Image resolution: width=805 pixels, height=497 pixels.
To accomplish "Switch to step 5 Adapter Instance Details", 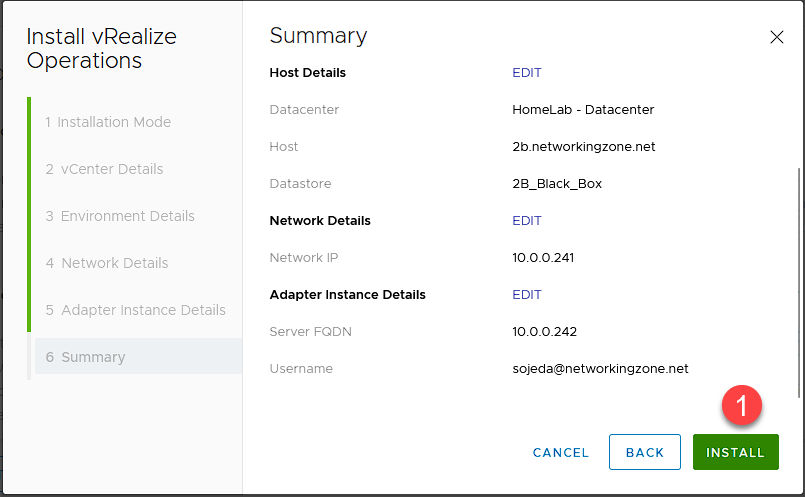I will tap(135, 310).
